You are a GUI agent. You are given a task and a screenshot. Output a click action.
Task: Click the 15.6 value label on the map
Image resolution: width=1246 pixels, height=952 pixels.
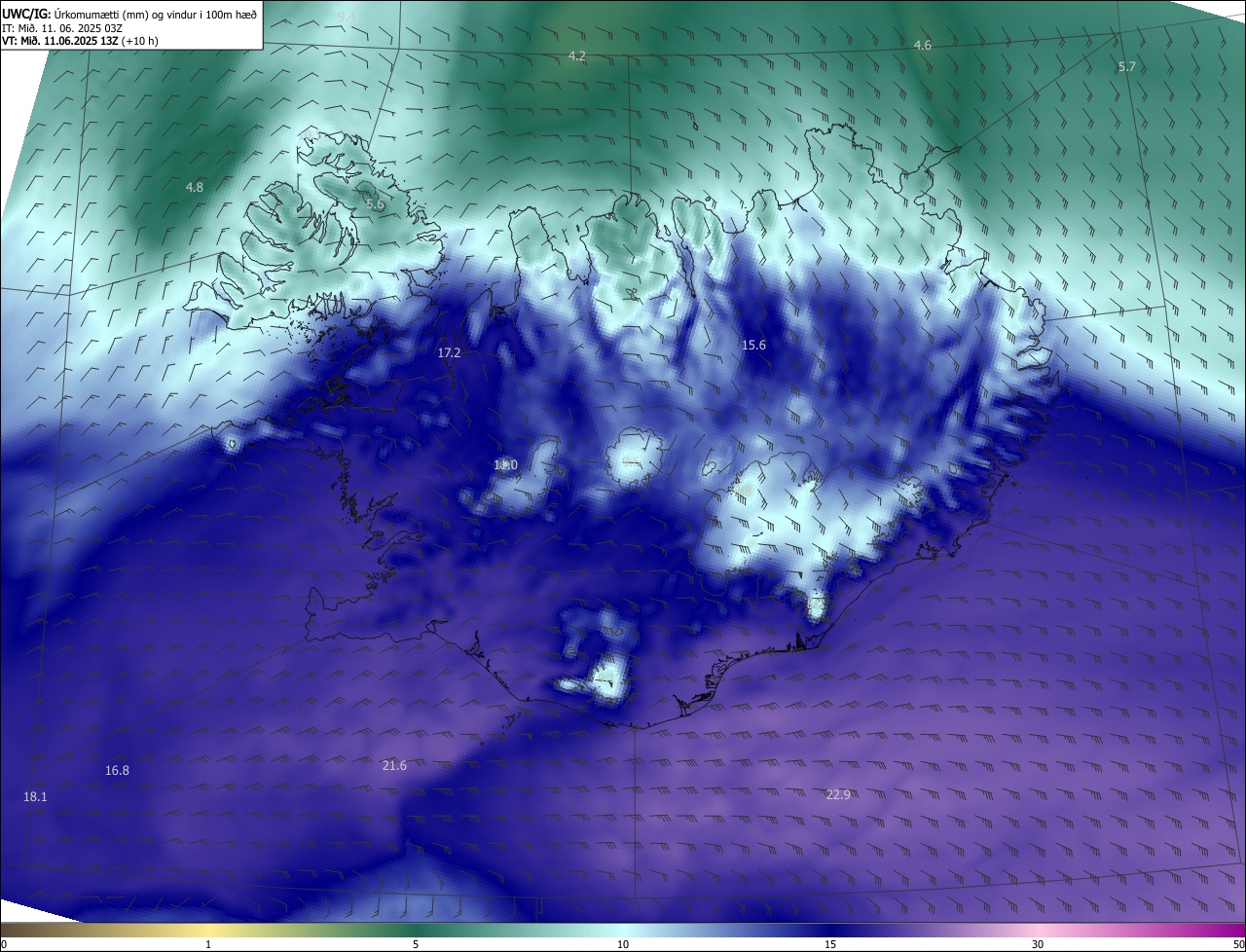click(753, 345)
